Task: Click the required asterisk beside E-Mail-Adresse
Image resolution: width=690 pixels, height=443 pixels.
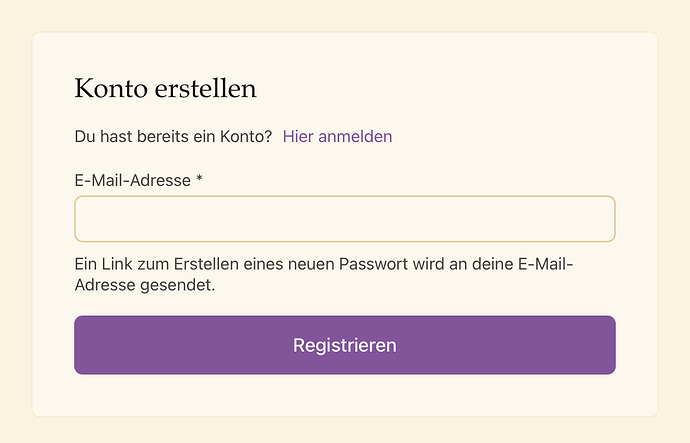Action: pyautogui.click(x=199, y=180)
